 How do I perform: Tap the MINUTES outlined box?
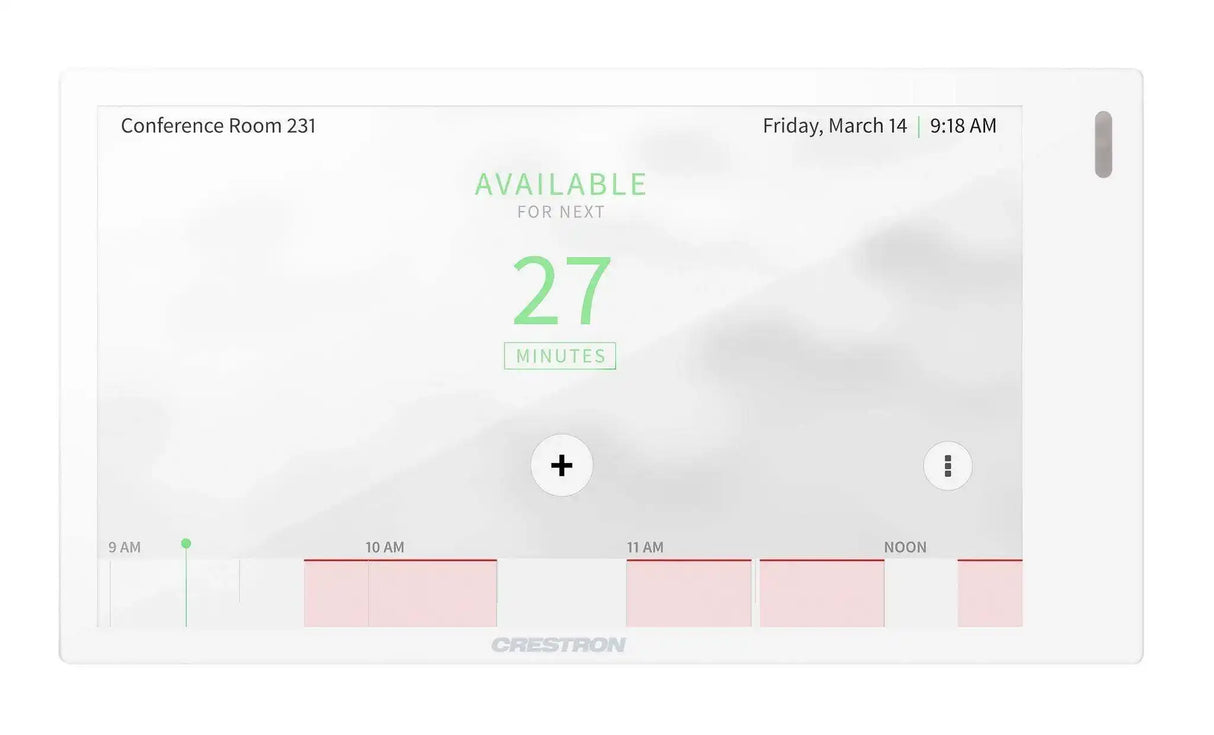pos(560,356)
